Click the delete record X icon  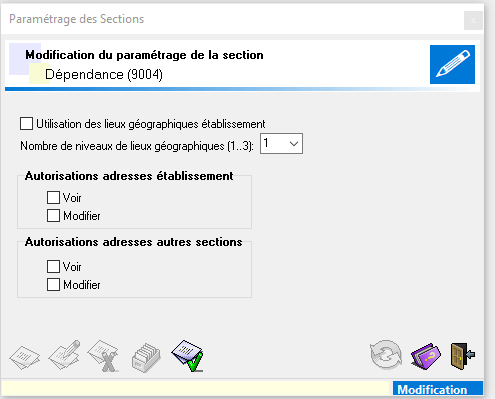point(103,356)
